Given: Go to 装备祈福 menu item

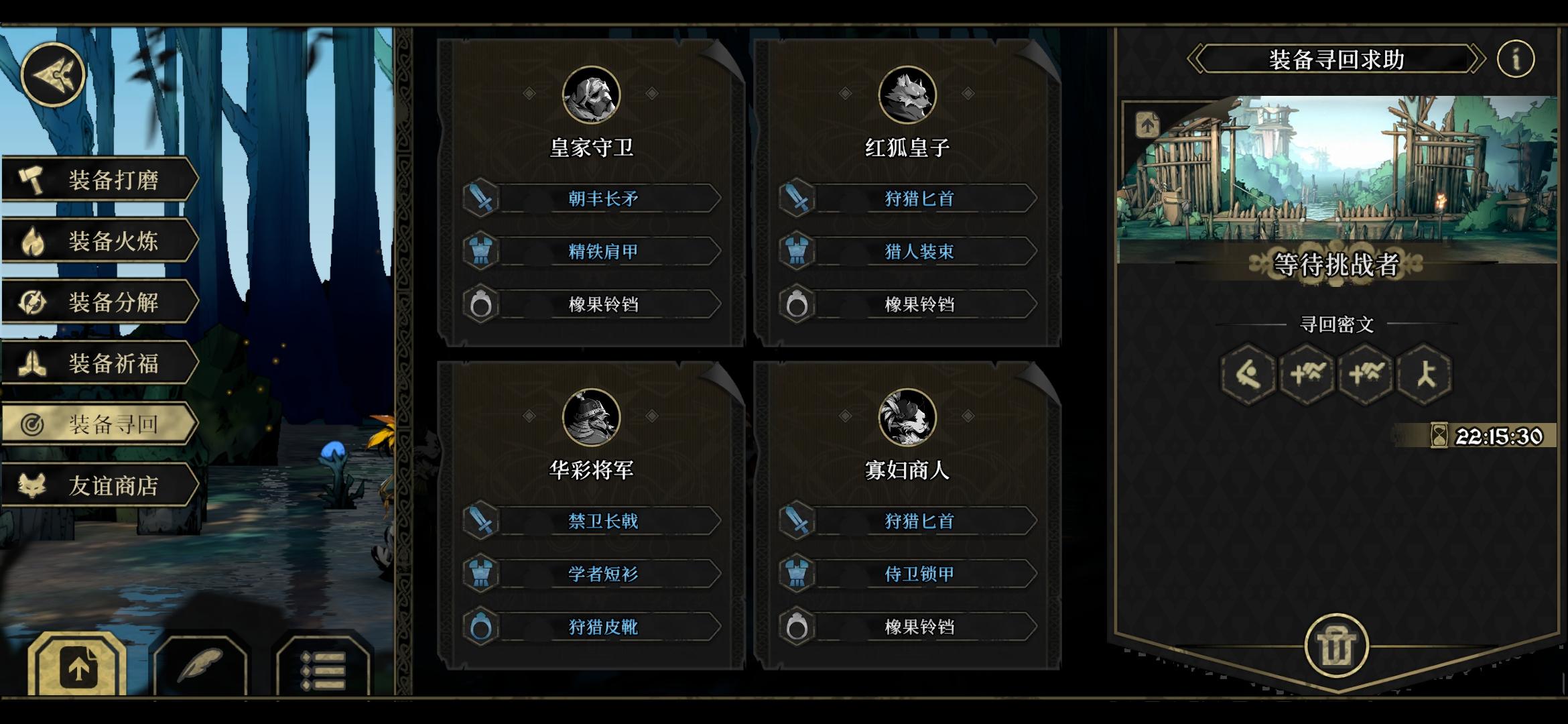Looking at the screenshot, I should tap(101, 363).
